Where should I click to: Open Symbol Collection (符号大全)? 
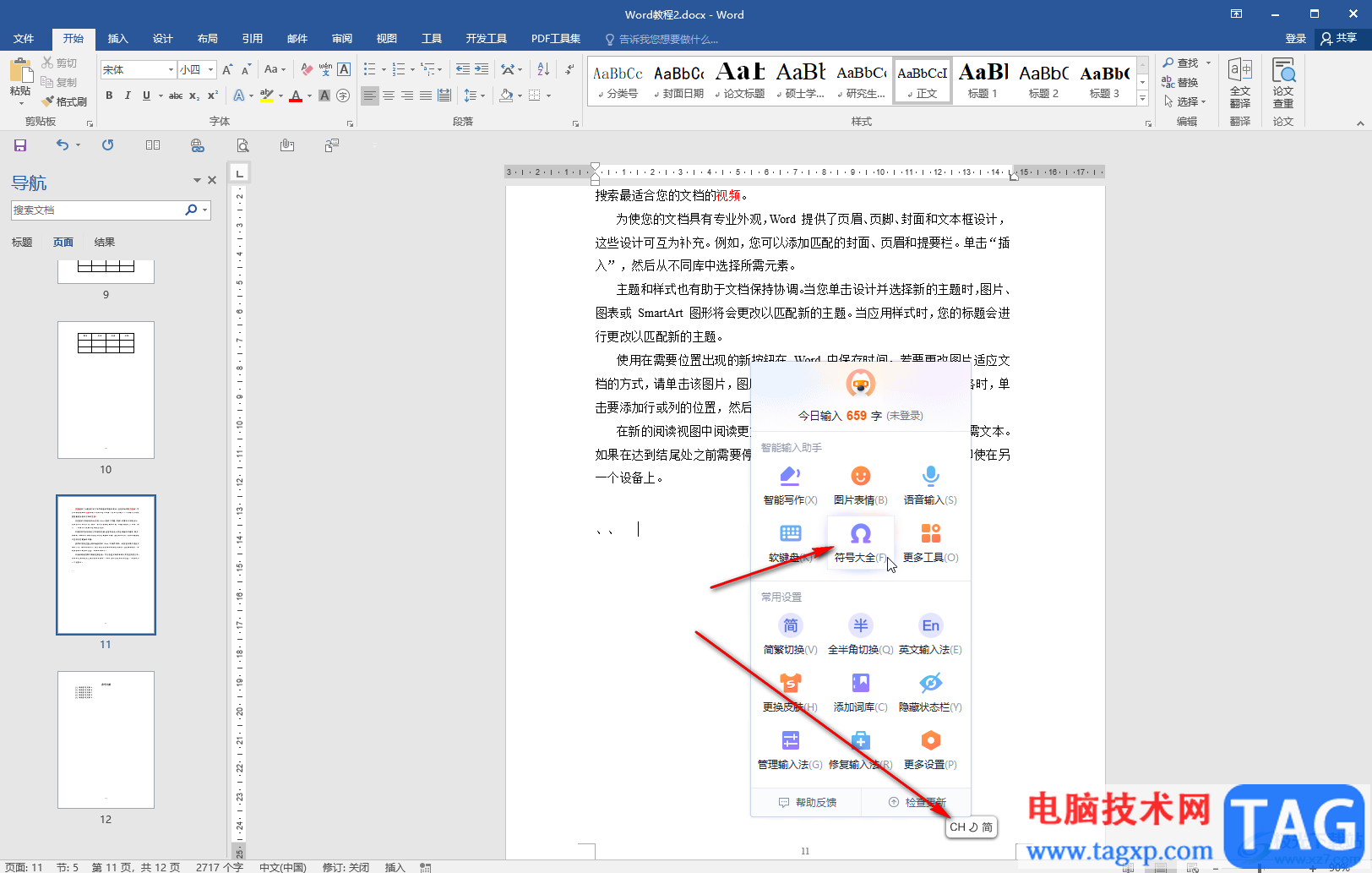860,543
